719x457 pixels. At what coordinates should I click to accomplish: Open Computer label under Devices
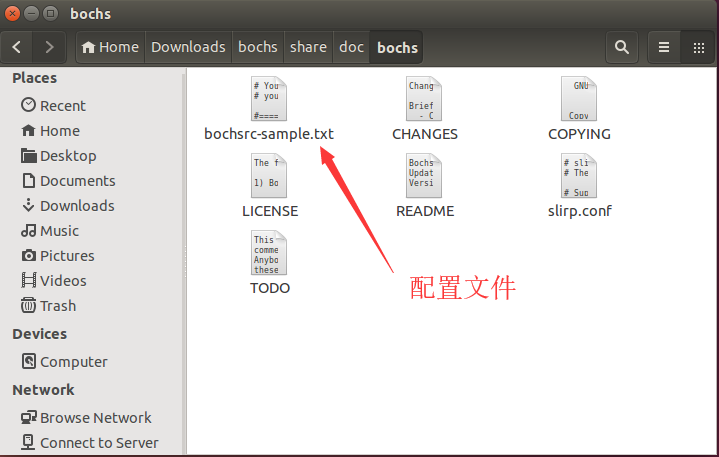click(x=74, y=362)
